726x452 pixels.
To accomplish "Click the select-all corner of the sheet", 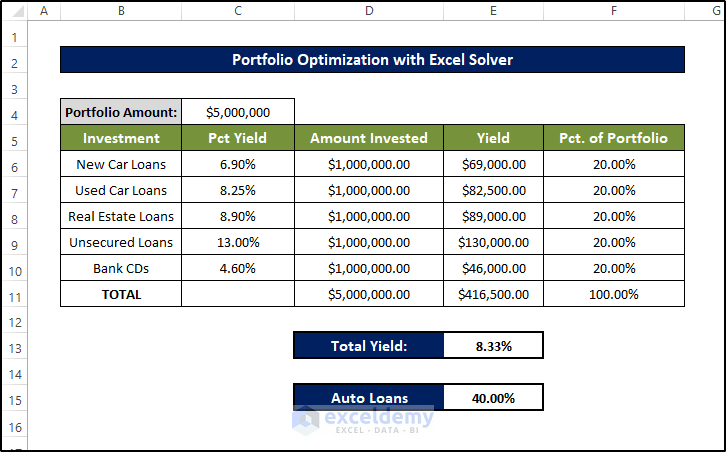I will [x=14, y=11].
